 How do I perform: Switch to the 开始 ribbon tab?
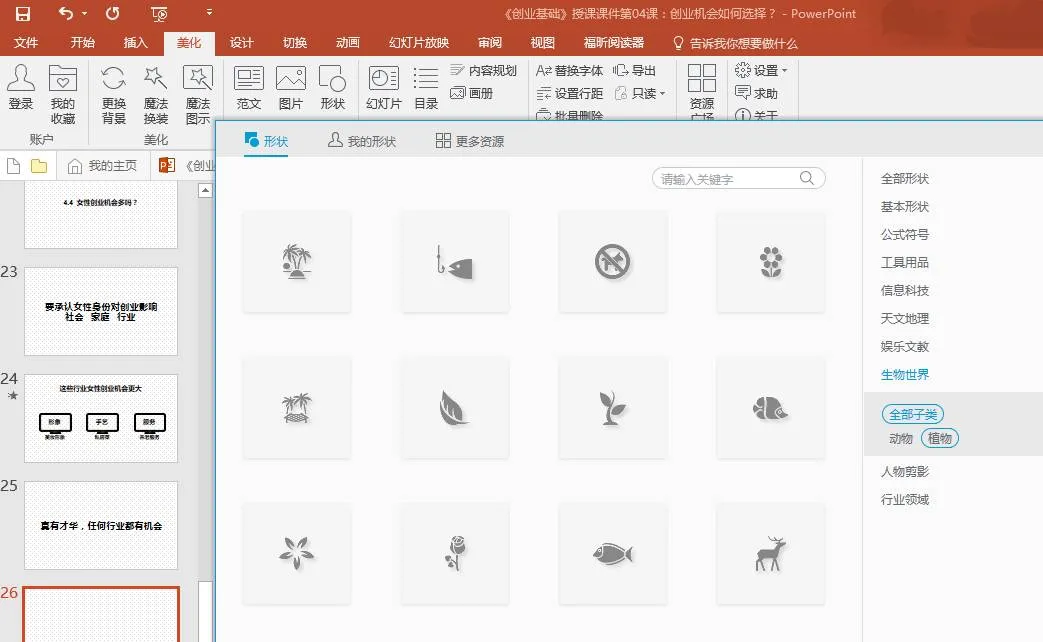pyautogui.click(x=82, y=43)
